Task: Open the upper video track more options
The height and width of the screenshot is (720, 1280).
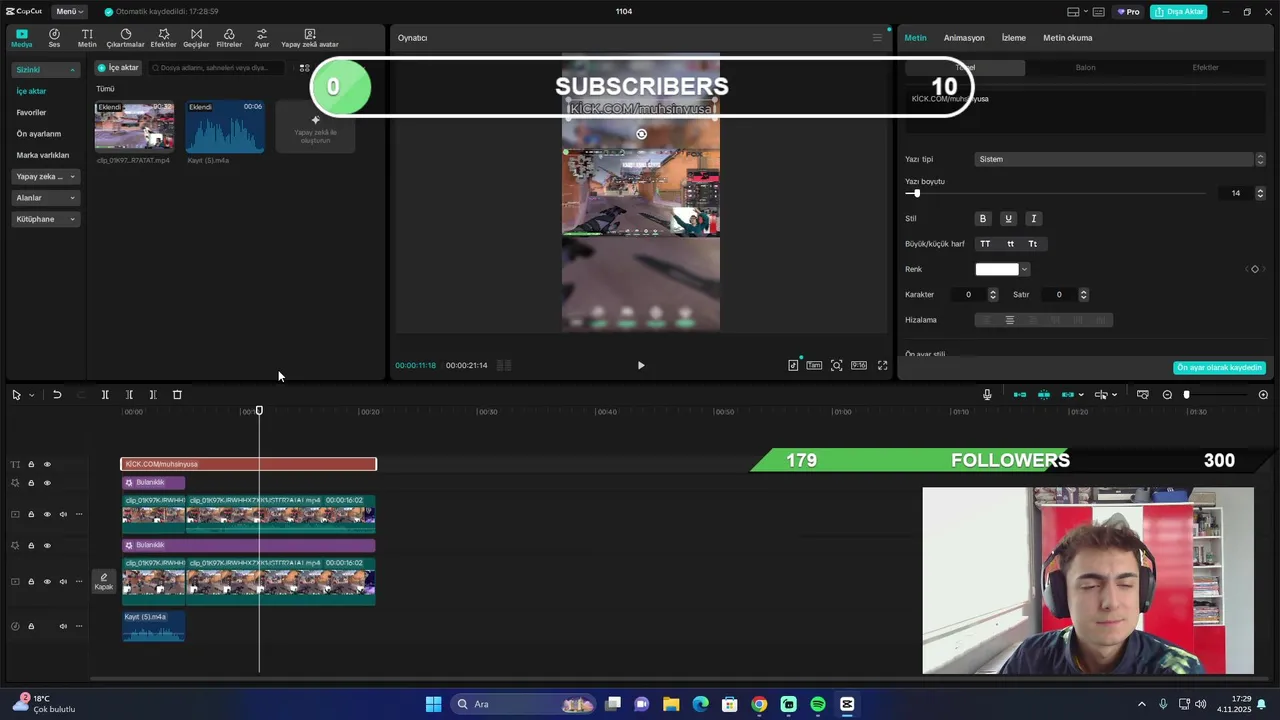Action: click(79, 514)
